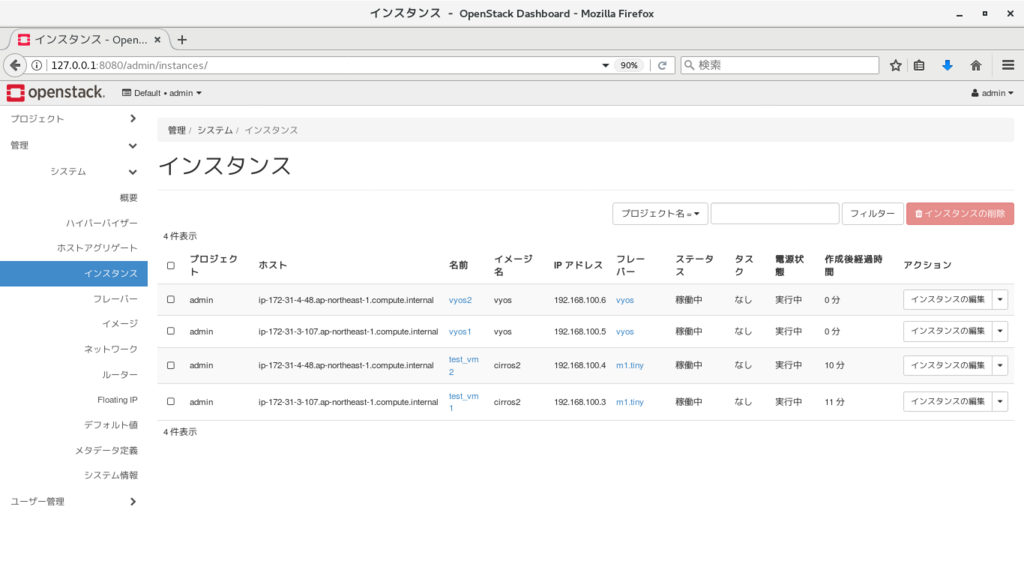Viewport: 1024px width, 576px height.
Task: Open the vyos2 instance link
Action: click(x=460, y=300)
